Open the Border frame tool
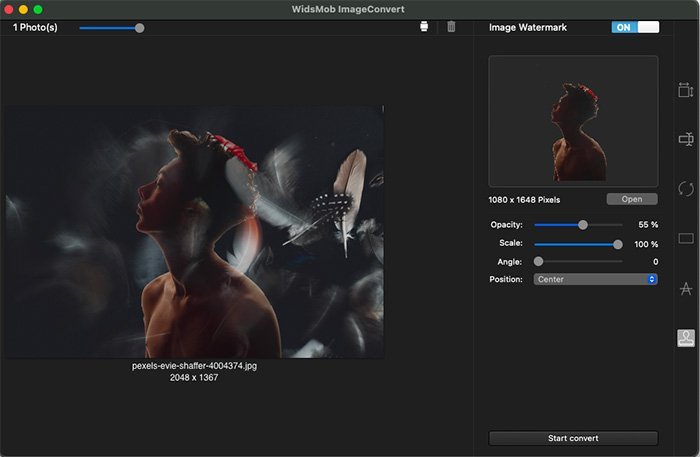Screen dimensions: 700x457 point(685,239)
